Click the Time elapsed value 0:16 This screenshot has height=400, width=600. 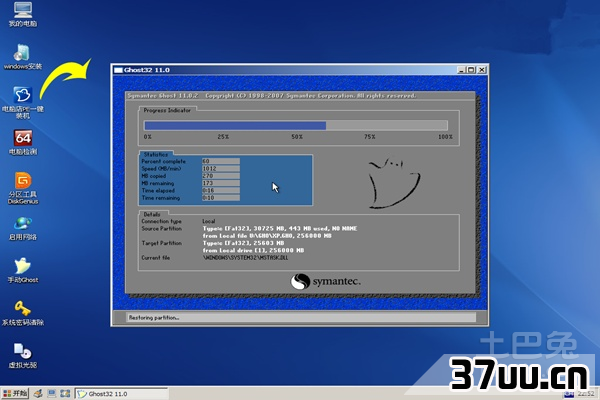click(221, 190)
